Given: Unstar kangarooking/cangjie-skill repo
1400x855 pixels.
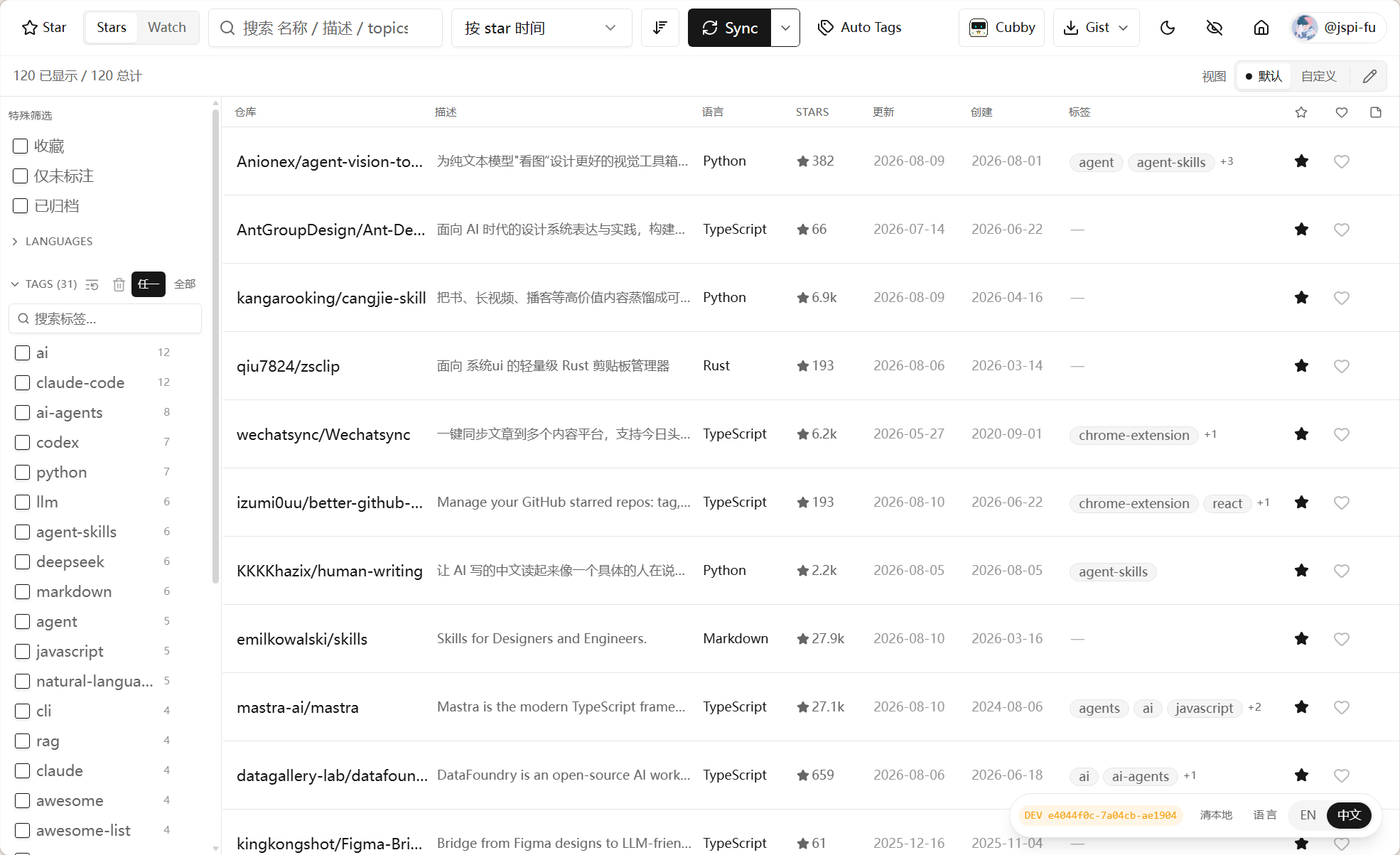Looking at the screenshot, I should [x=1301, y=298].
